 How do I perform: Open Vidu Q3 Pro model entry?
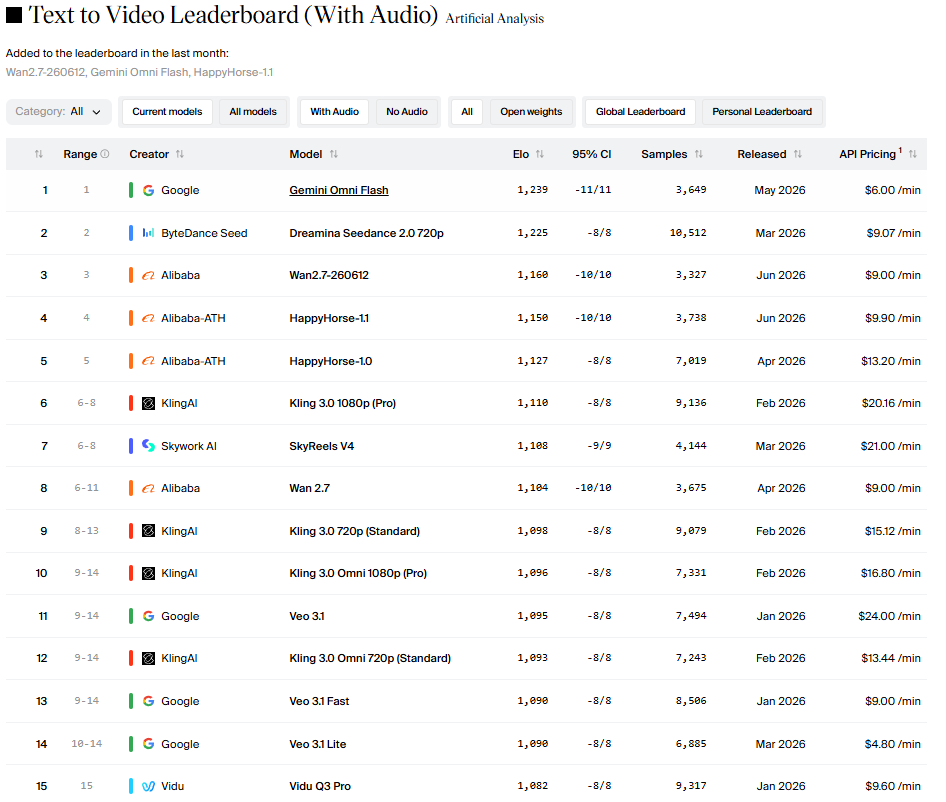[320, 786]
